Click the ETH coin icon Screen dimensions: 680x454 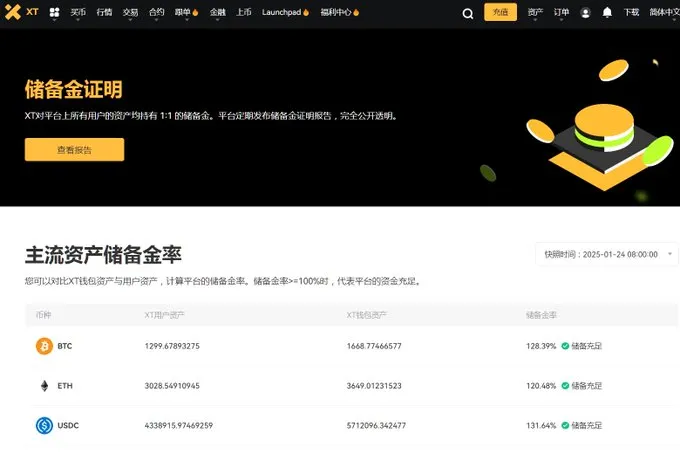click(x=44, y=385)
